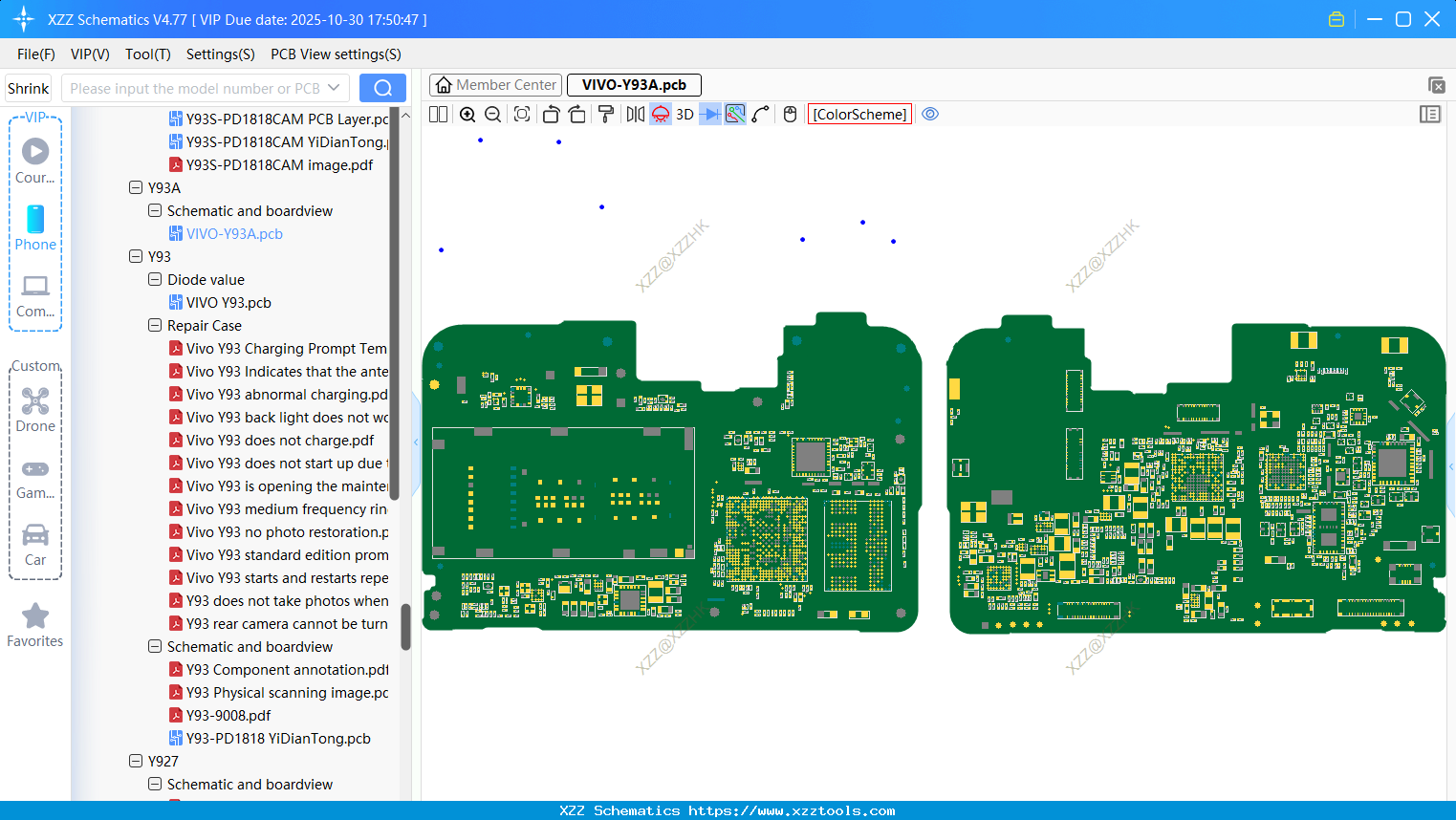This screenshot has width=1456, height=820.
Task: Collapse the Y93A tree node
Action: click(136, 188)
